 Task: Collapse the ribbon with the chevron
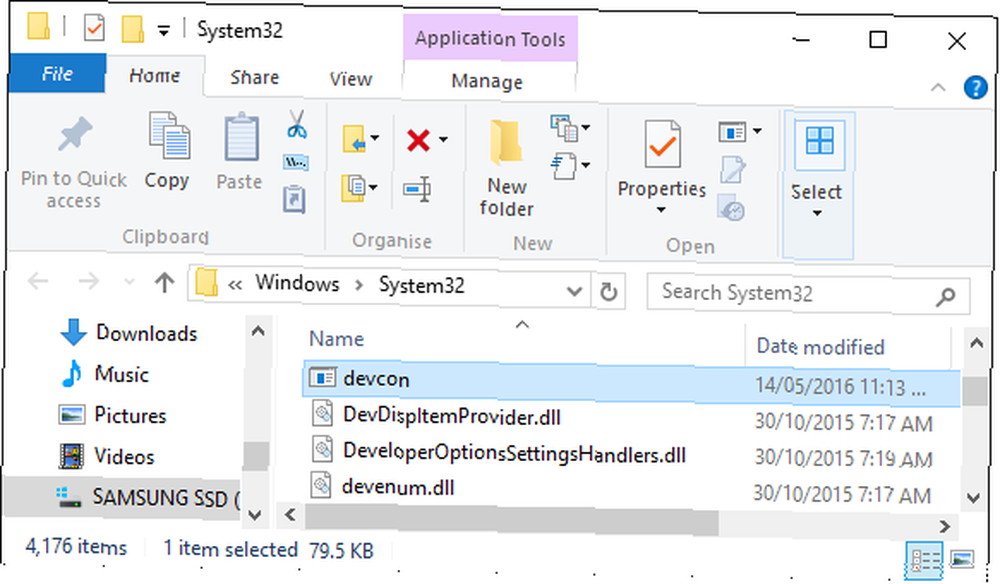click(x=938, y=87)
